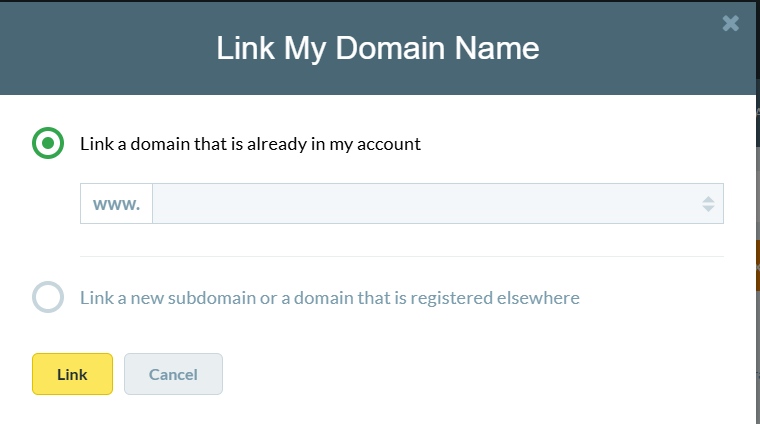Choose the new subdomain or elsewhere radio option
The width and height of the screenshot is (760, 424).
point(48,297)
